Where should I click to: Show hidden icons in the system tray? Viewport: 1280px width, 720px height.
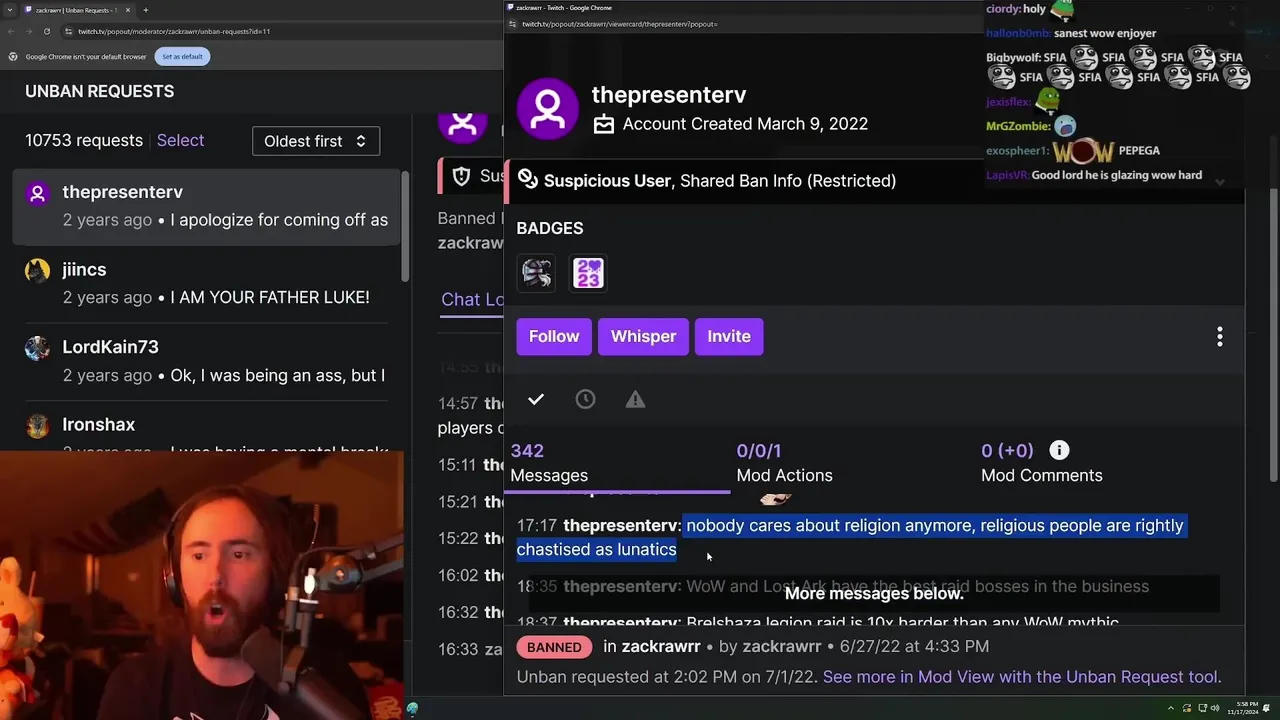(x=1170, y=708)
